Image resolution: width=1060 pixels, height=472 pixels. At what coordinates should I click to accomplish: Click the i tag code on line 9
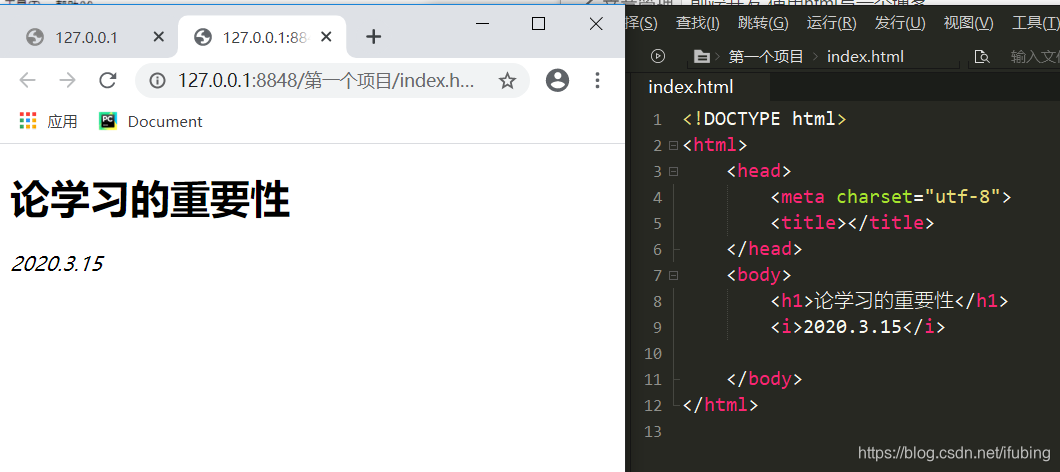(858, 327)
